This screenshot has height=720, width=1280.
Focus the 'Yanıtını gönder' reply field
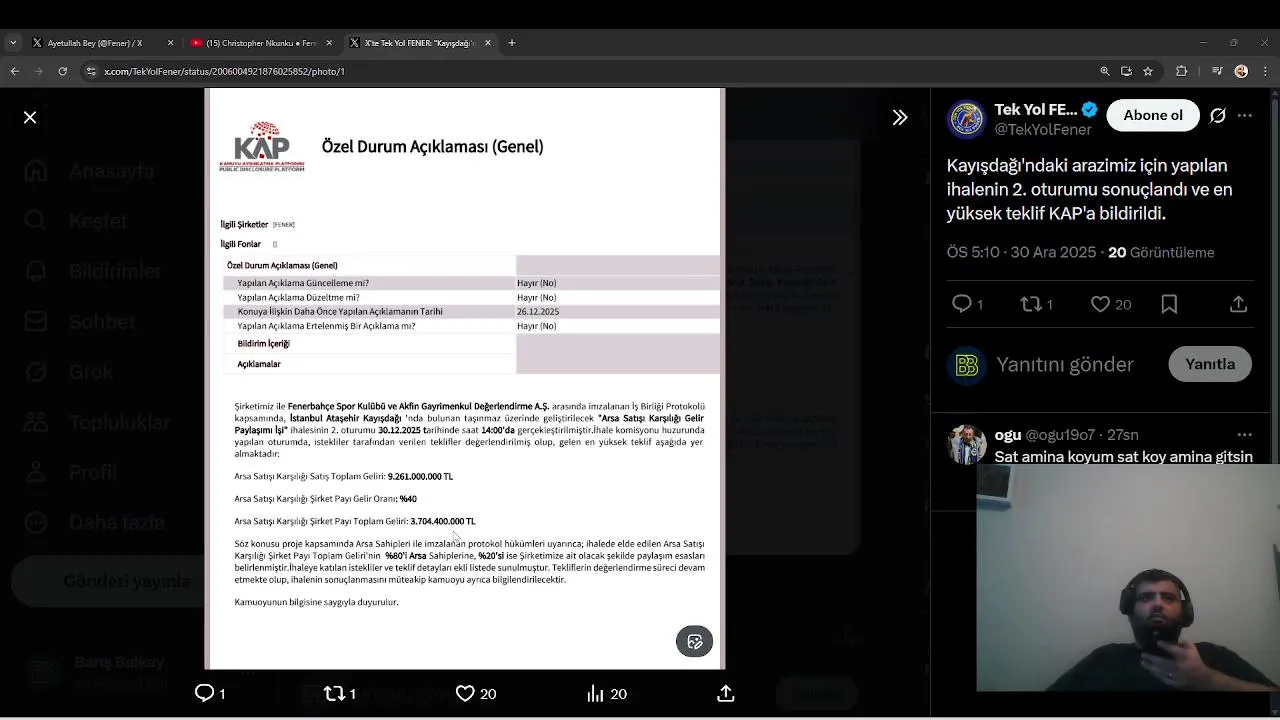click(x=1065, y=365)
